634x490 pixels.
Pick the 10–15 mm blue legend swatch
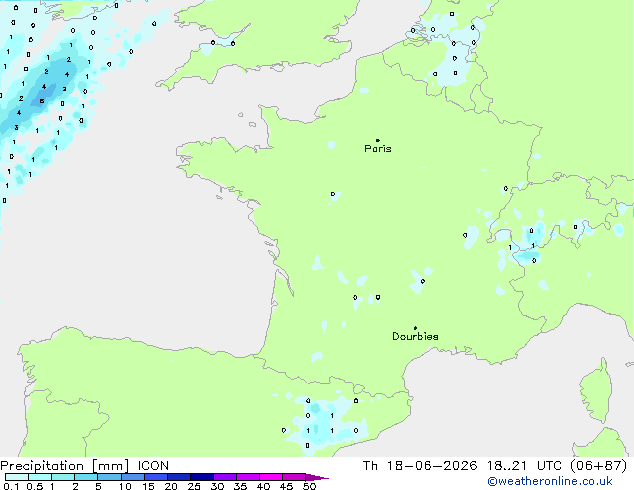pyautogui.click(x=133, y=477)
